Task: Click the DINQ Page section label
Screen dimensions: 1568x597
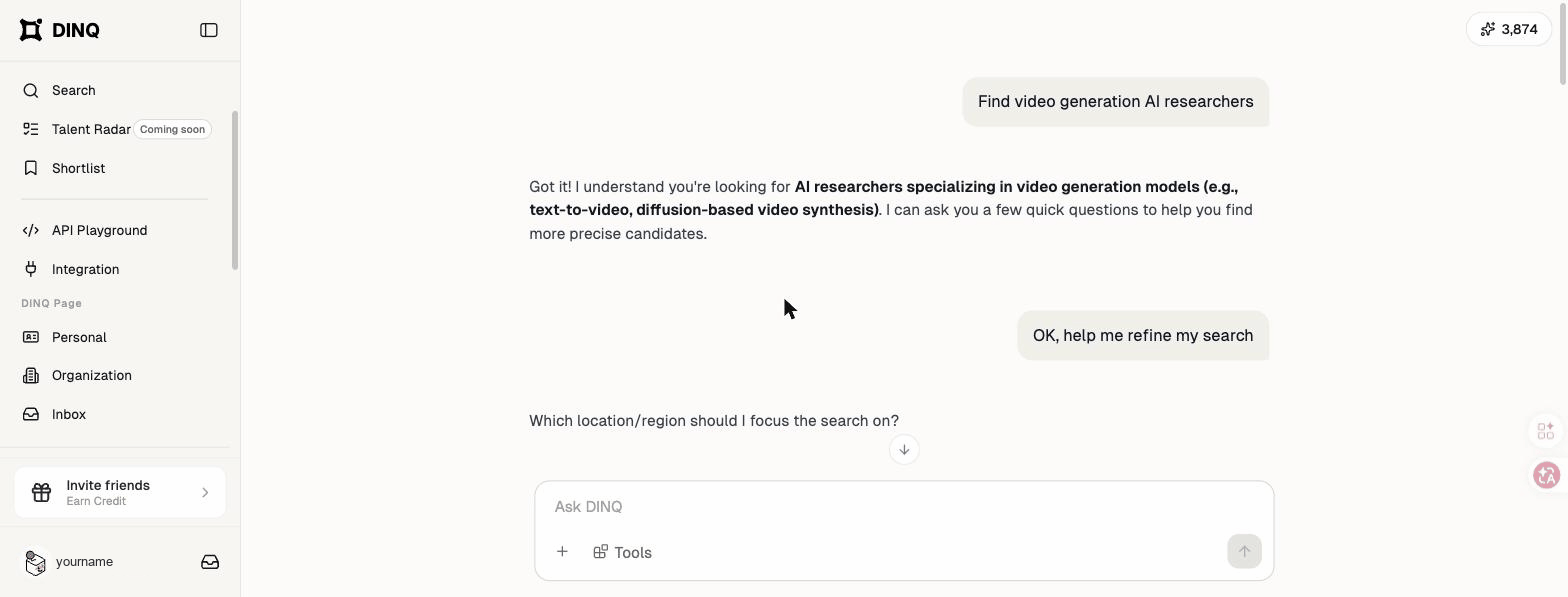Action: (51, 303)
